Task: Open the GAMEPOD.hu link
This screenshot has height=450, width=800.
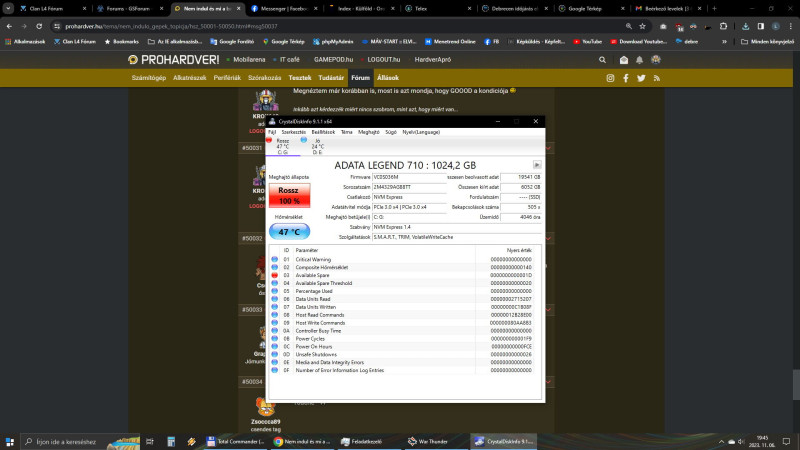Action: (x=333, y=60)
